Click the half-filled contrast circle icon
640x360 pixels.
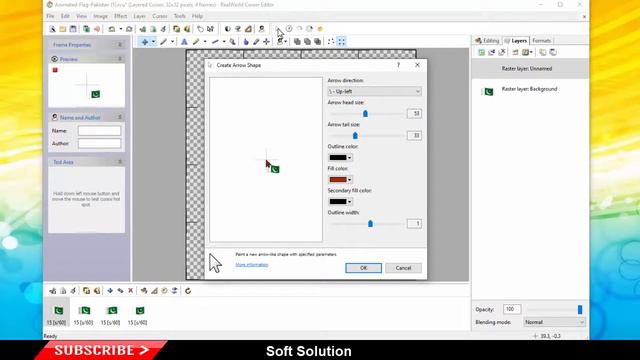227,29
